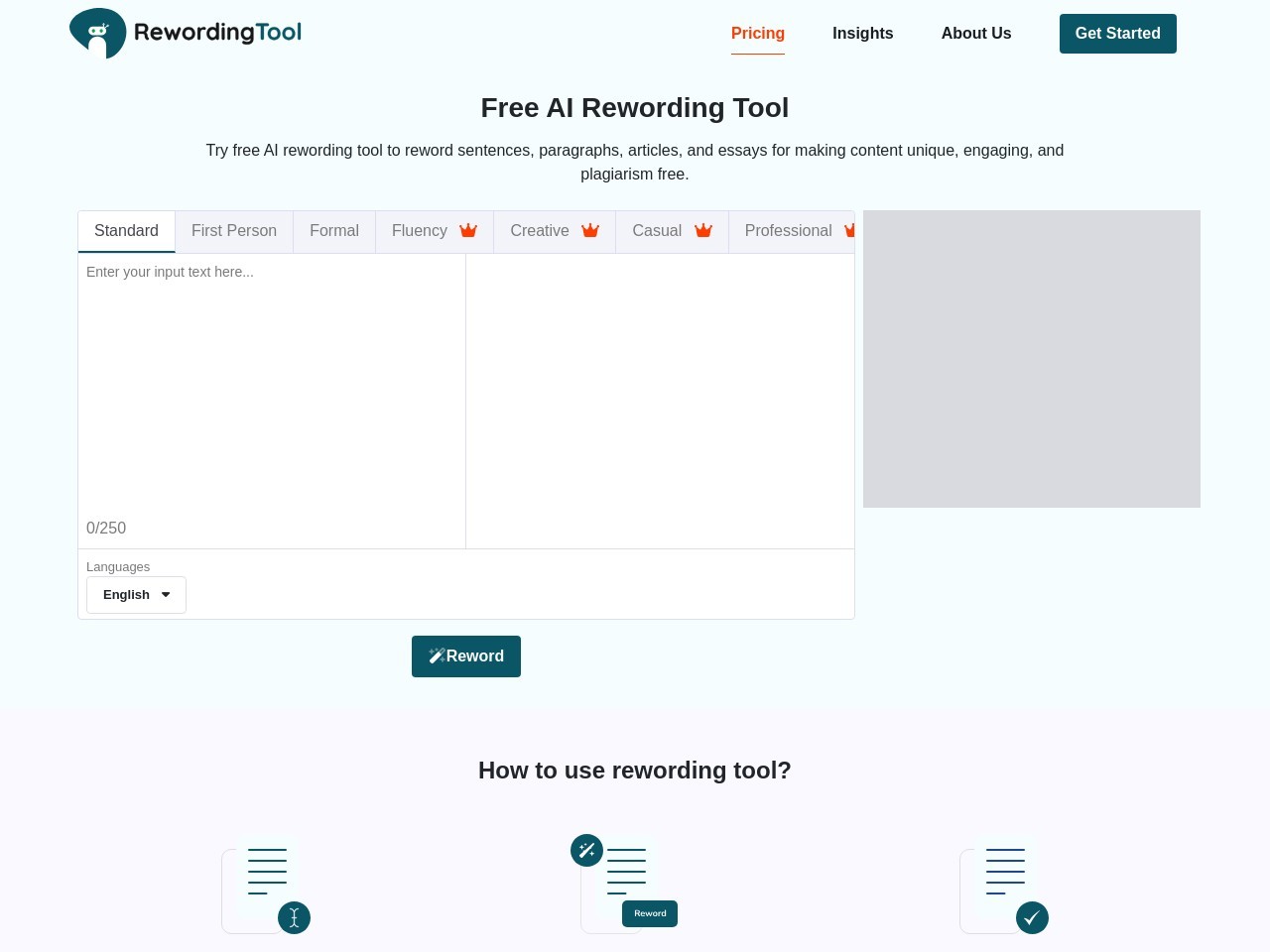Open the Pricing page link

click(758, 34)
